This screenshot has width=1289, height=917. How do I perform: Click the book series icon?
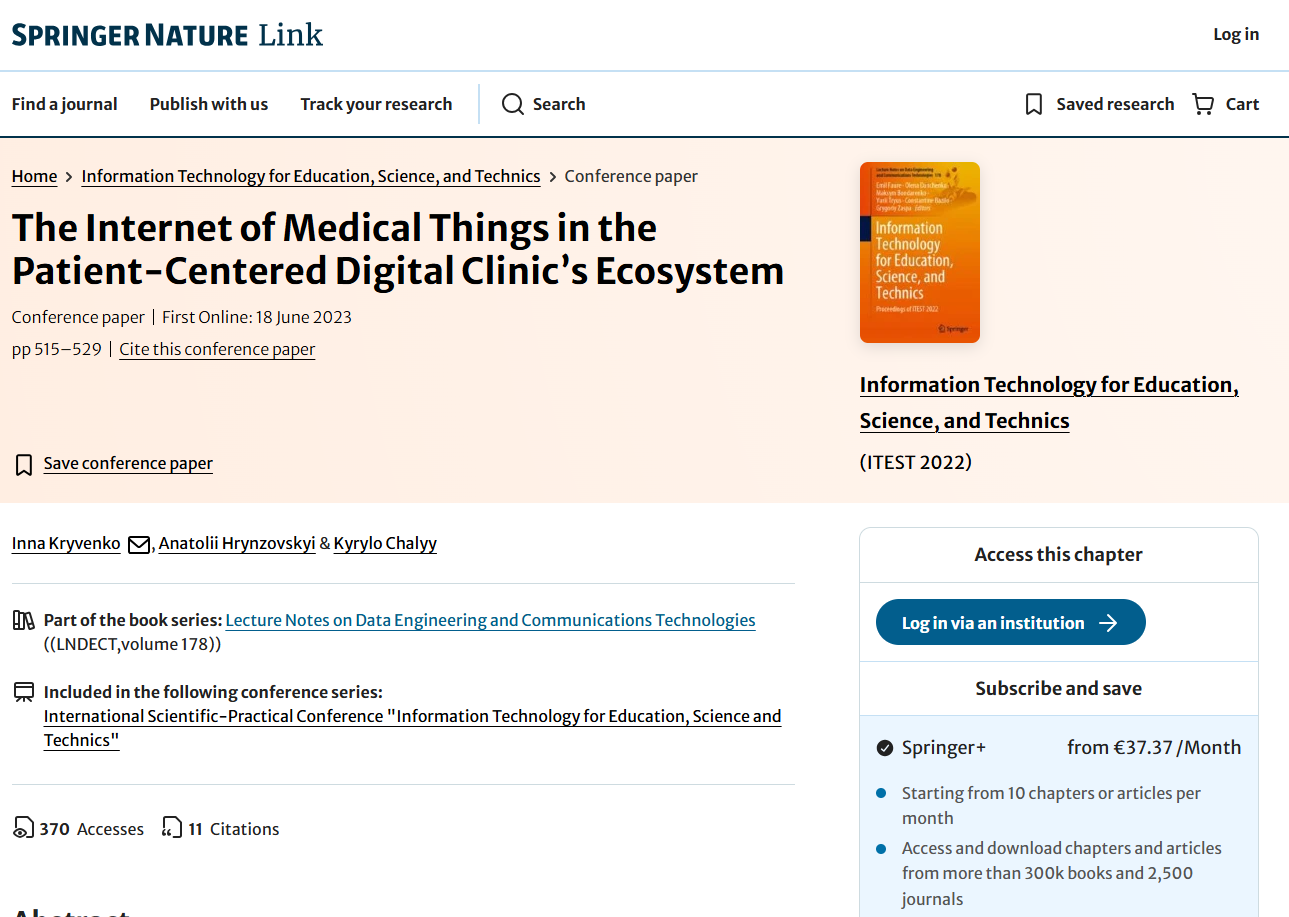tap(24, 620)
